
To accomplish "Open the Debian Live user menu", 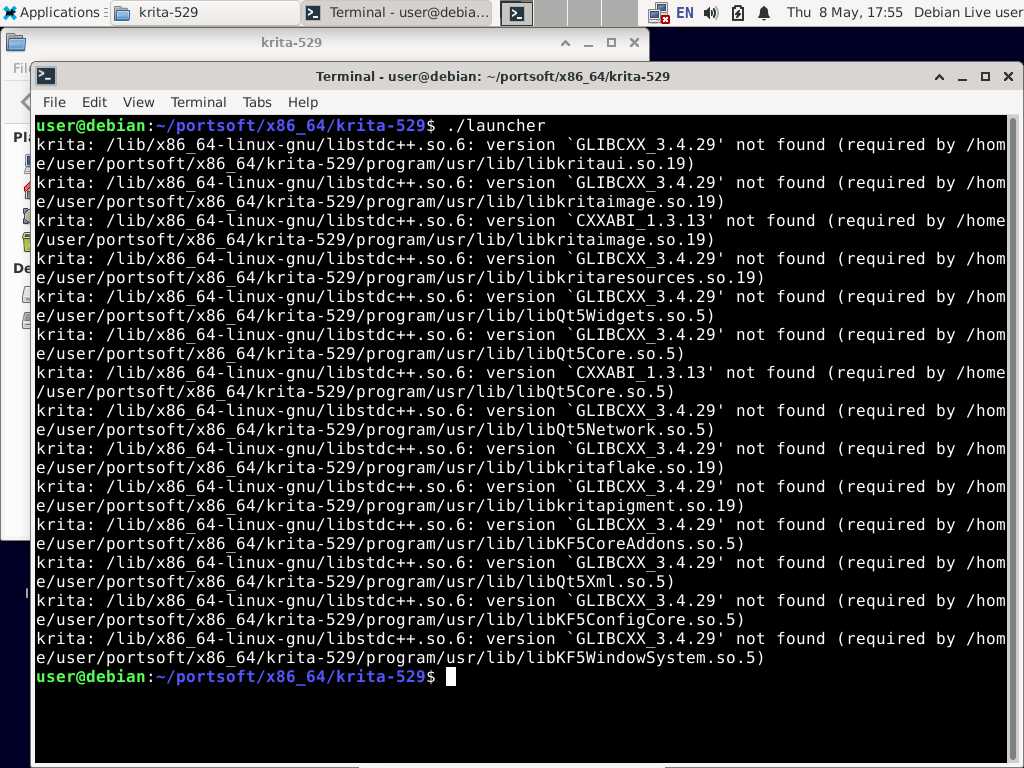I will (x=968, y=12).
